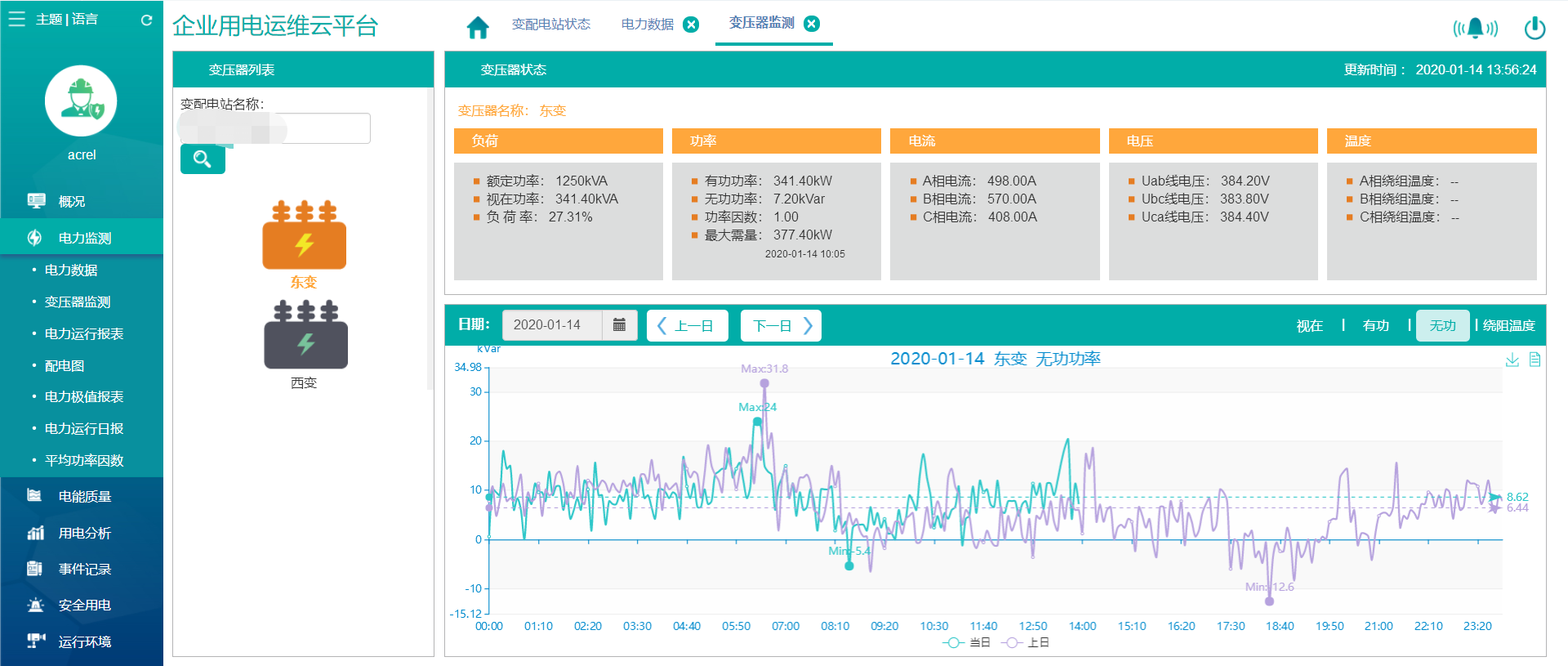Switch chart to 无功 mode
The image size is (1568, 666).
pos(1442,325)
